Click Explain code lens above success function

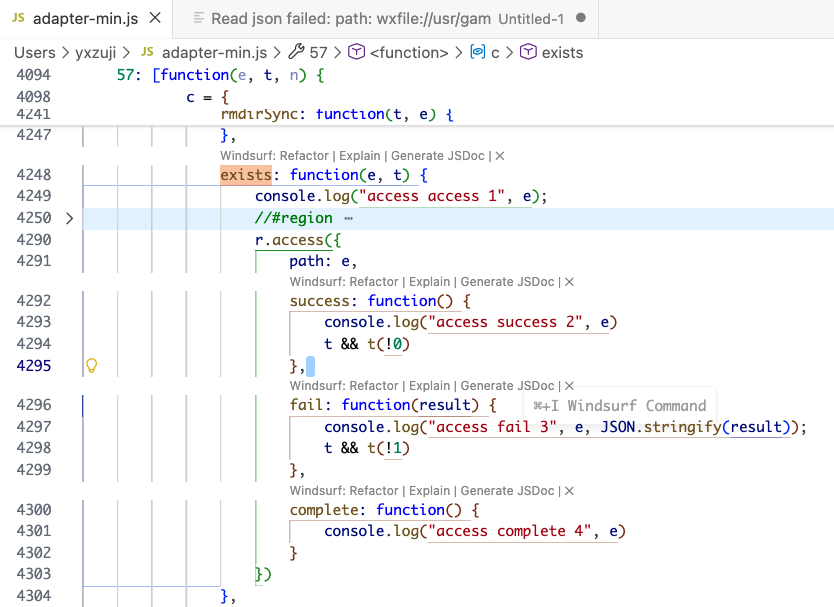[x=429, y=282]
